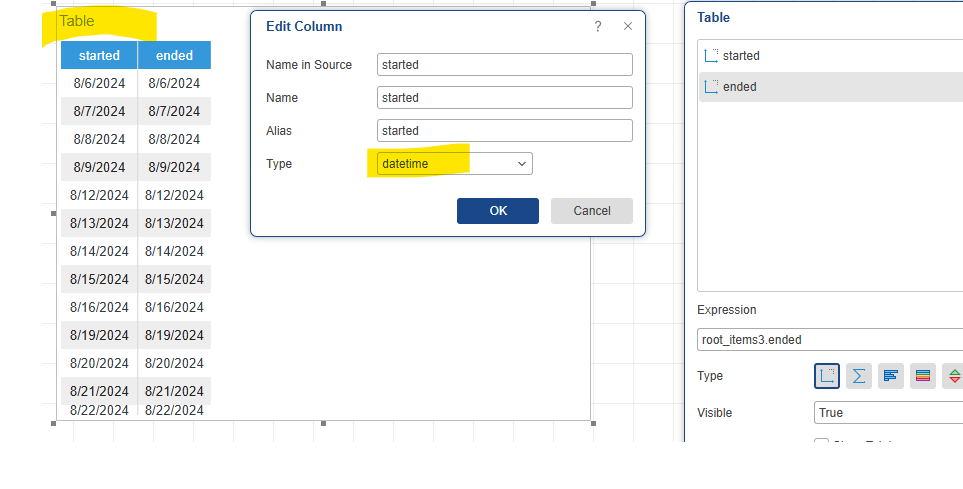Select 8/19/2024 in the ended column
The height and width of the screenshot is (489, 963).
(x=174, y=335)
